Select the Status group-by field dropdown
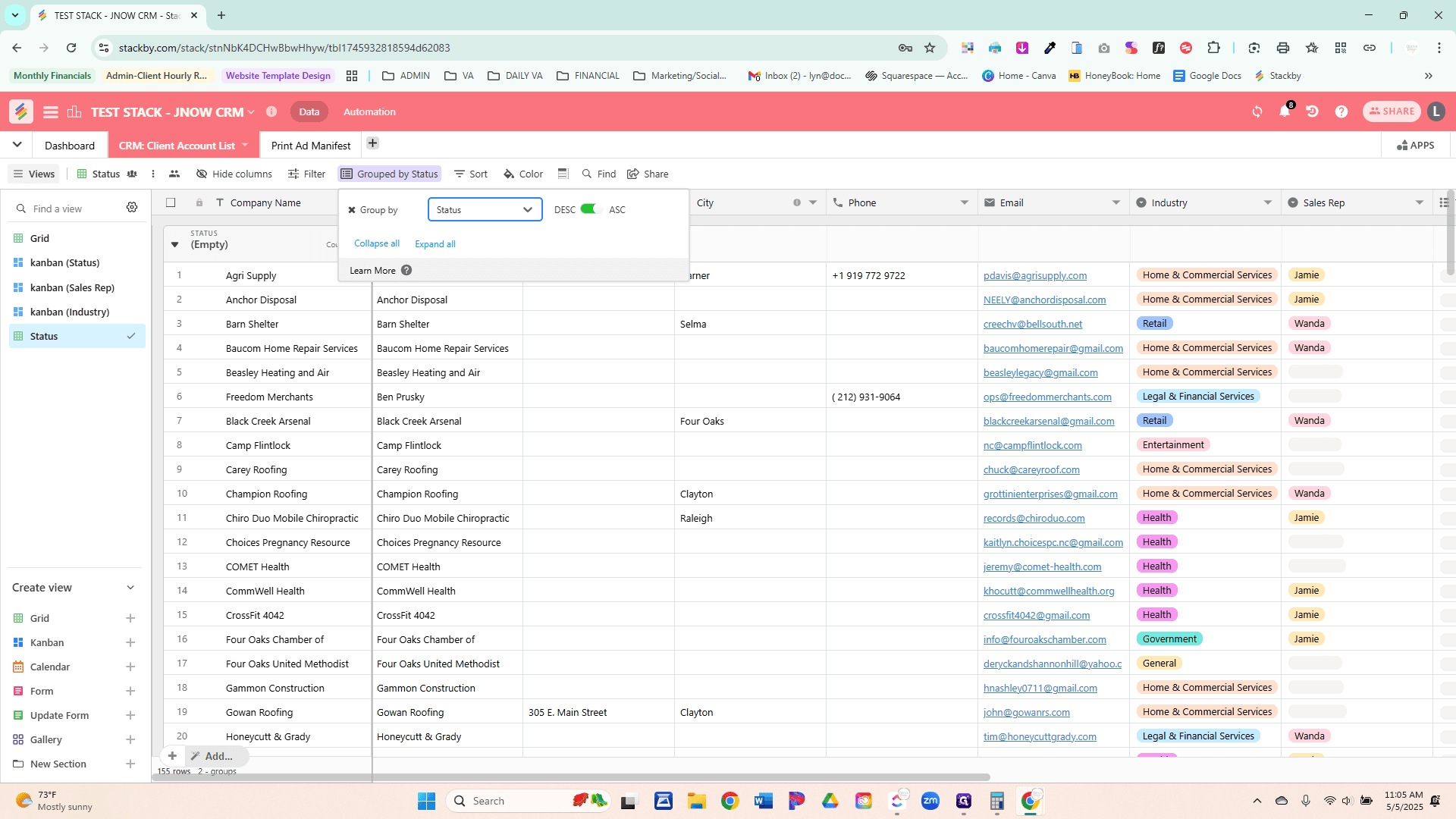The width and height of the screenshot is (1456, 819). coord(485,209)
